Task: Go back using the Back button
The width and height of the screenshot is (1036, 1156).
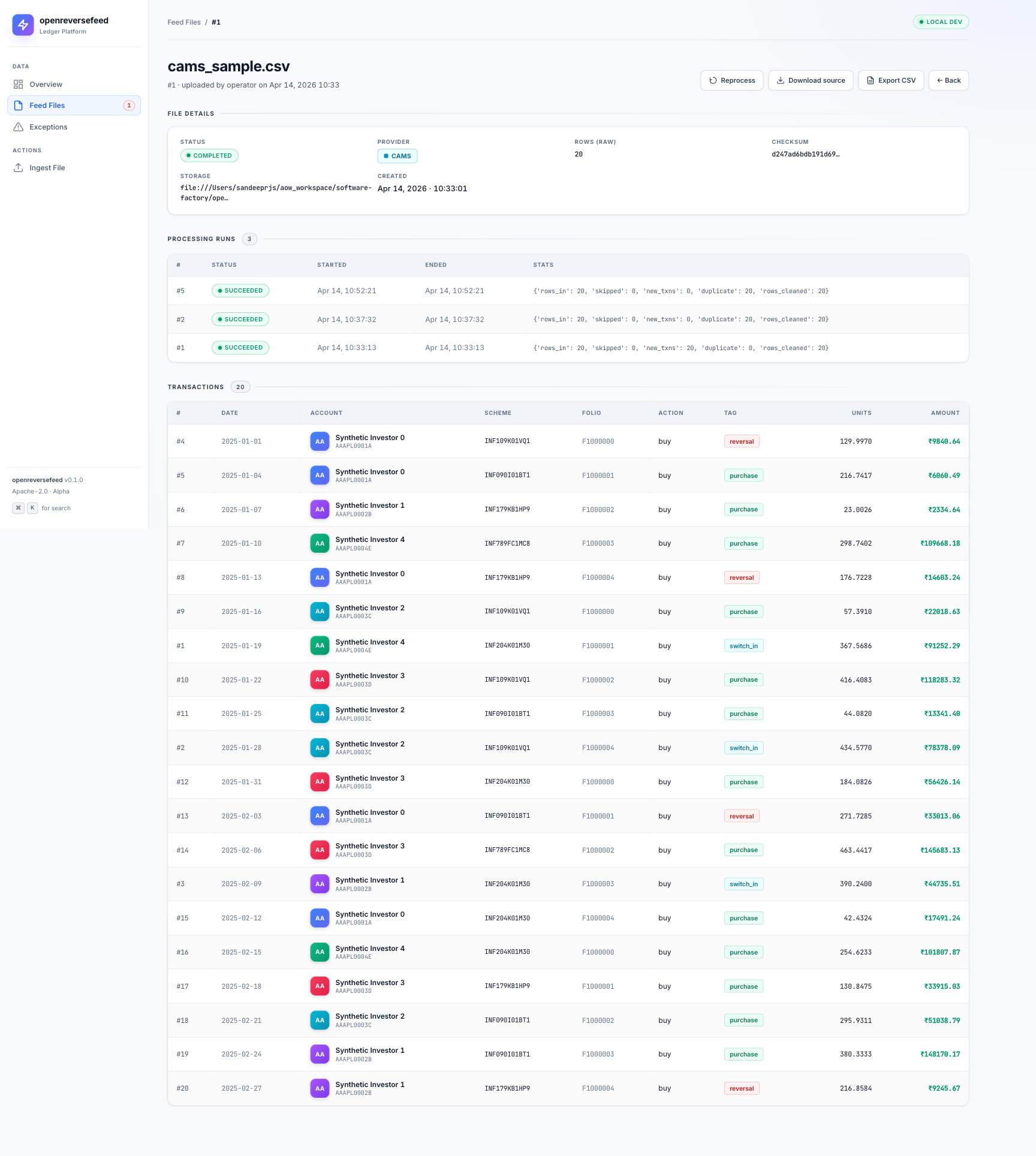Action: point(948,80)
